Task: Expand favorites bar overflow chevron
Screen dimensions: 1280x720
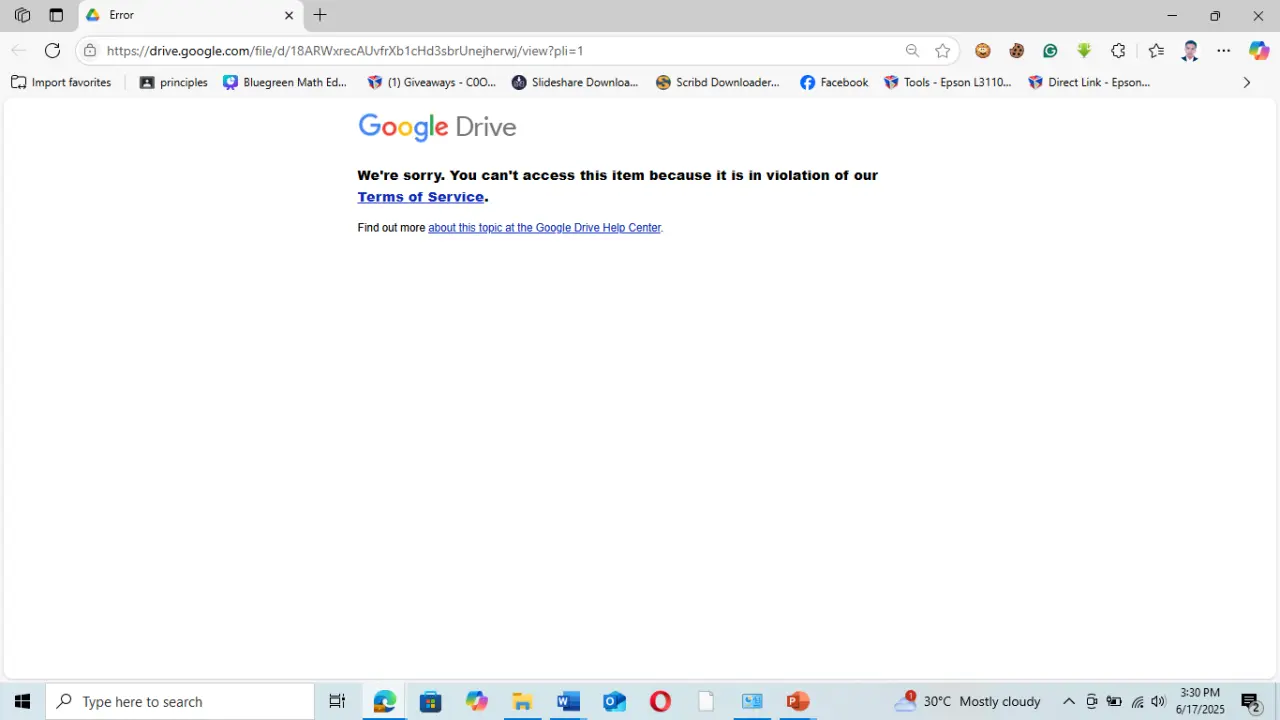Action: 1246,83
